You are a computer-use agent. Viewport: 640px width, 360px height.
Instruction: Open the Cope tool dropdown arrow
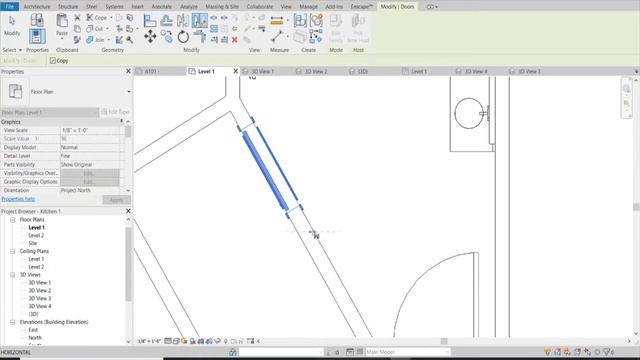111,18
